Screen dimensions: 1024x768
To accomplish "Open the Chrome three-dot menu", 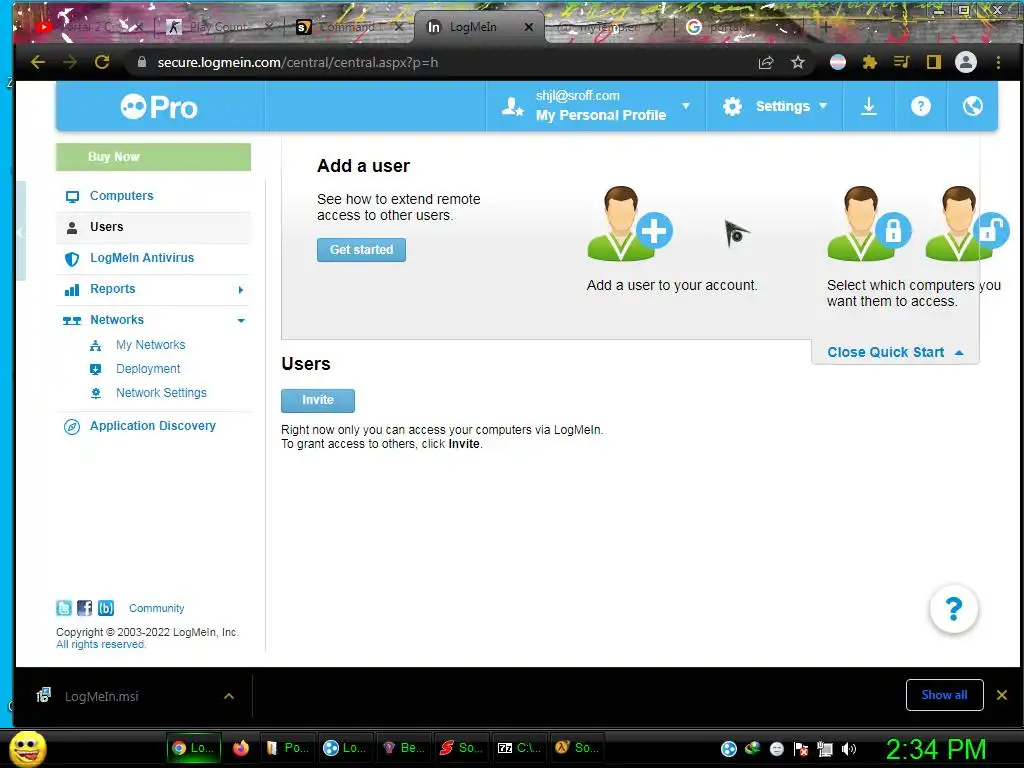I will pos(998,62).
